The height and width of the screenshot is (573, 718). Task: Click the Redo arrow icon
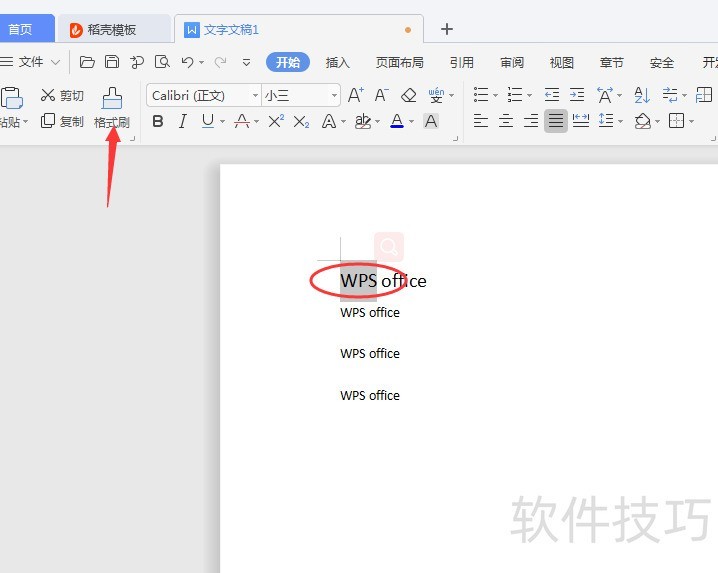pos(221,62)
